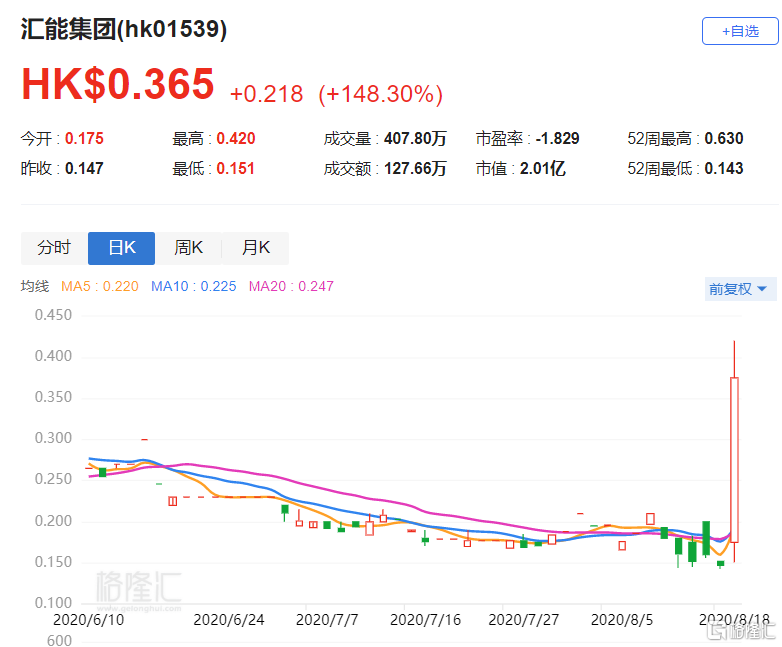Click the 2020/7/16 date axis label
Screen dimensions: 782x647
(x=425, y=620)
